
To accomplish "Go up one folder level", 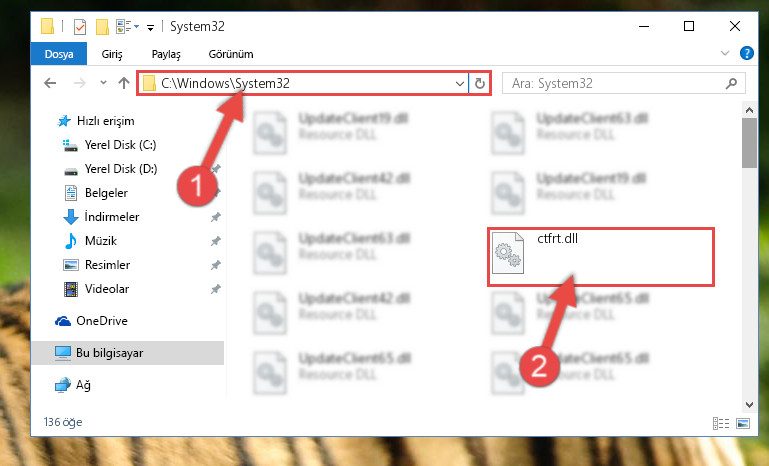I will [x=124, y=83].
